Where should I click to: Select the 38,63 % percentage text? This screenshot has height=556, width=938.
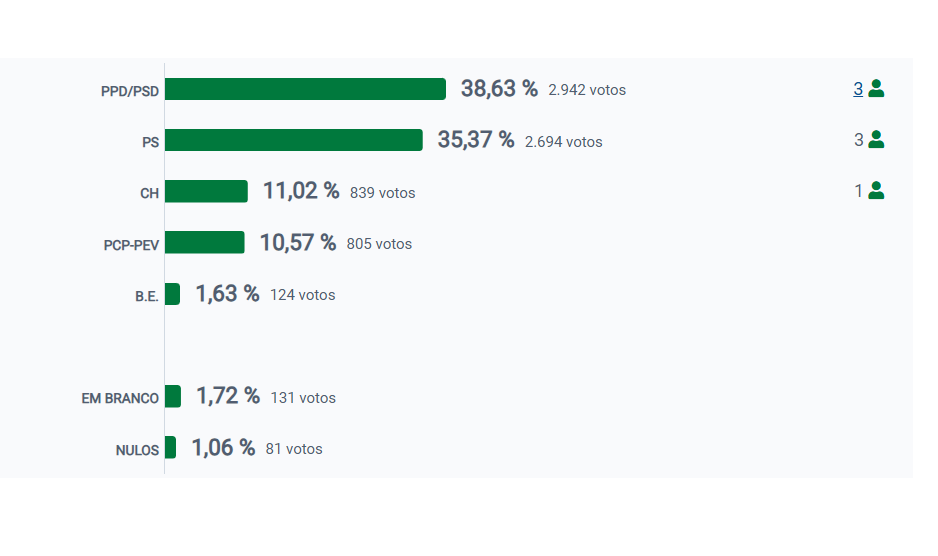499,89
